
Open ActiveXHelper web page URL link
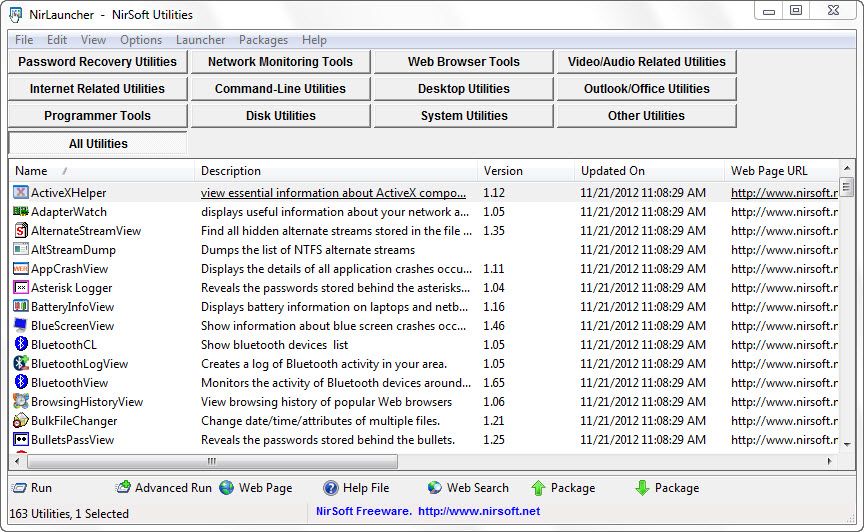tap(784, 193)
